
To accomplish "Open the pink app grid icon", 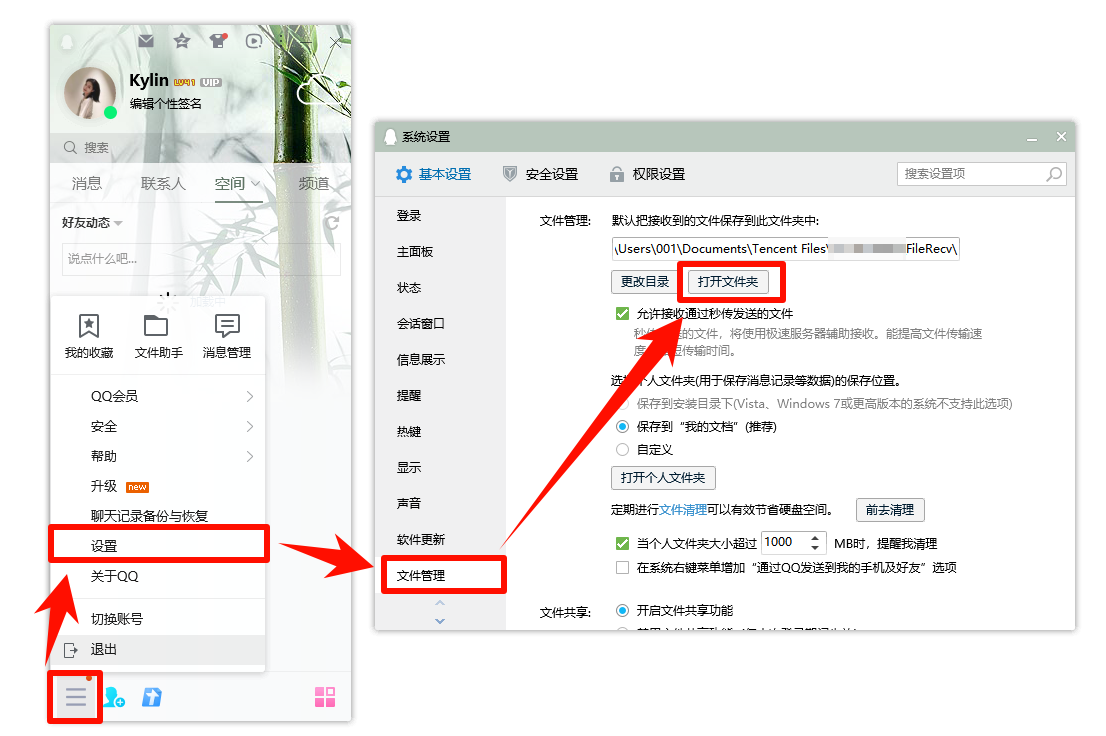I will tap(325, 697).
